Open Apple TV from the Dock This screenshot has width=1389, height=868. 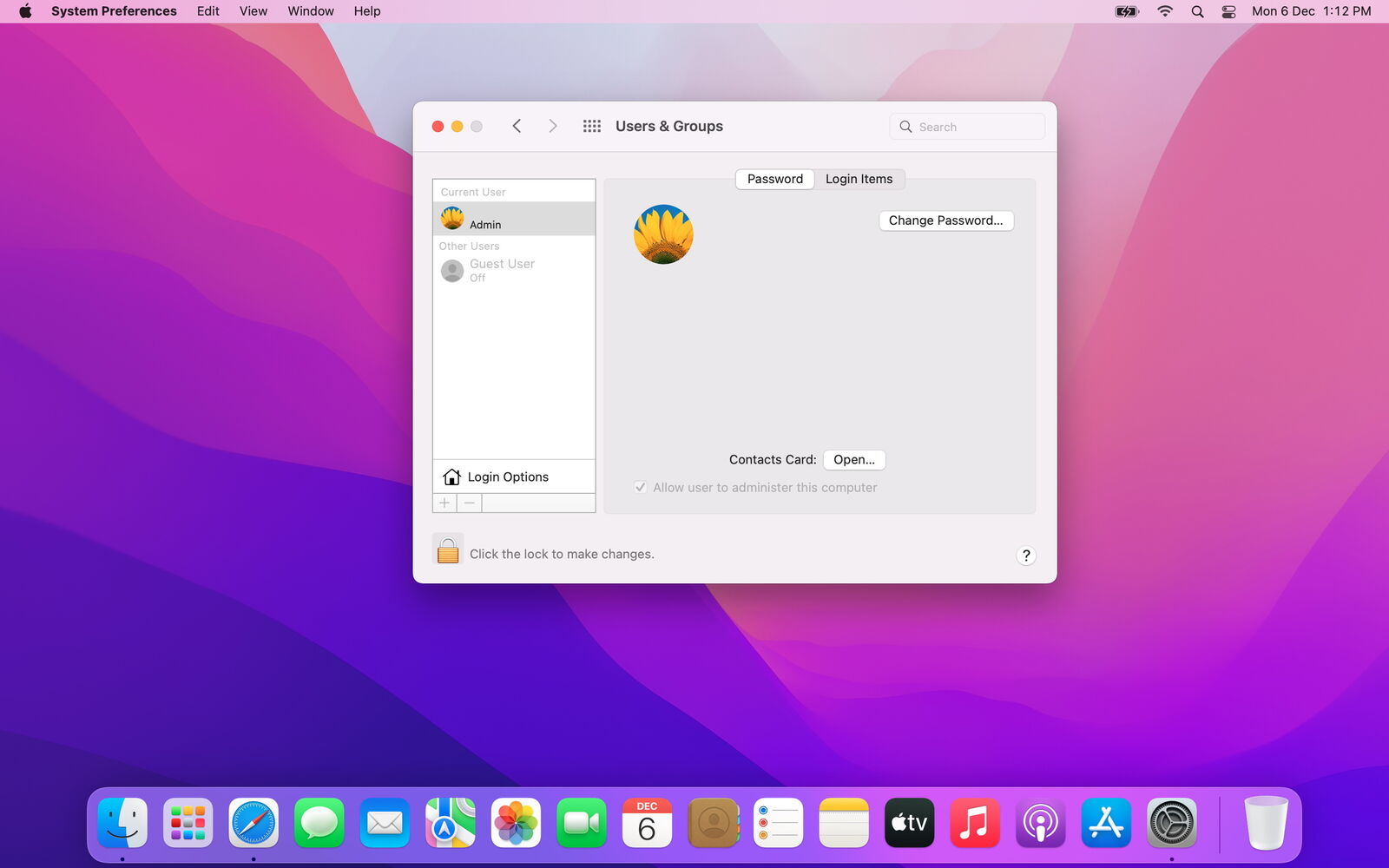[x=909, y=823]
